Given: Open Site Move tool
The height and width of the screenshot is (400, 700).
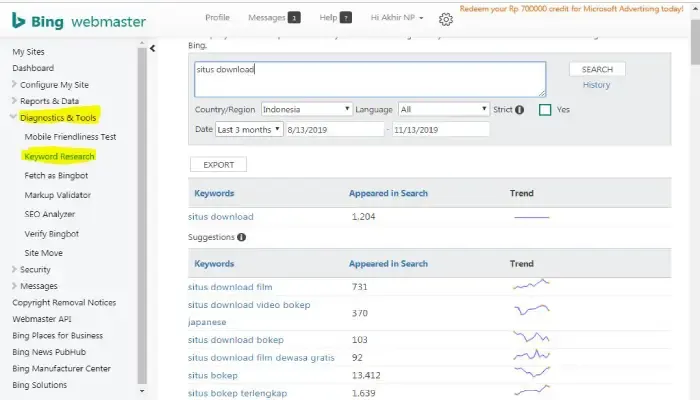Looking at the screenshot, I should click(43, 253).
